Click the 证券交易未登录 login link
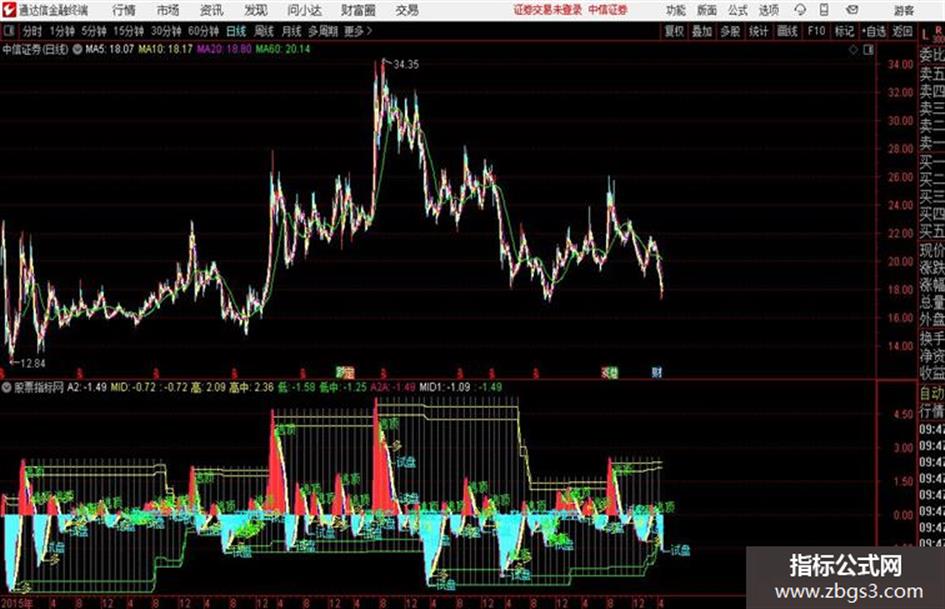This screenshot has width=945, height=609. [x=548, y=10]
